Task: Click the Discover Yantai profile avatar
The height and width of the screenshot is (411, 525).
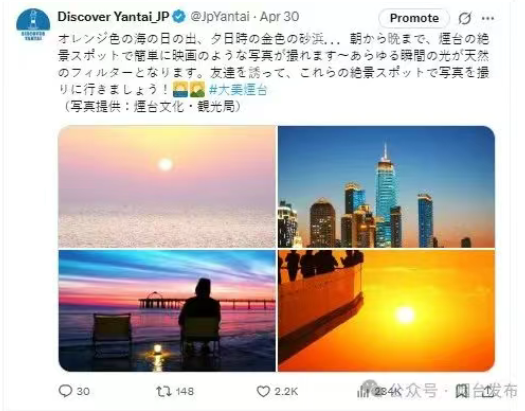Action: pyautogui.click(x=33, y=25)
